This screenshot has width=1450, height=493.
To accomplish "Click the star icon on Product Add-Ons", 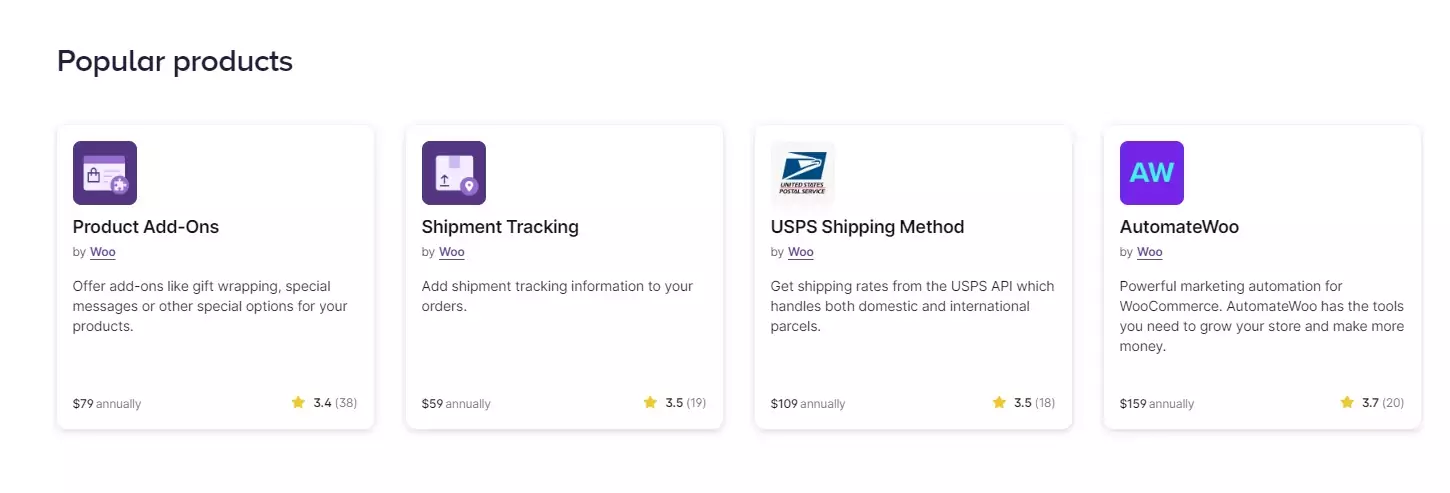I will pyautogui.click(x=298, y=403).
